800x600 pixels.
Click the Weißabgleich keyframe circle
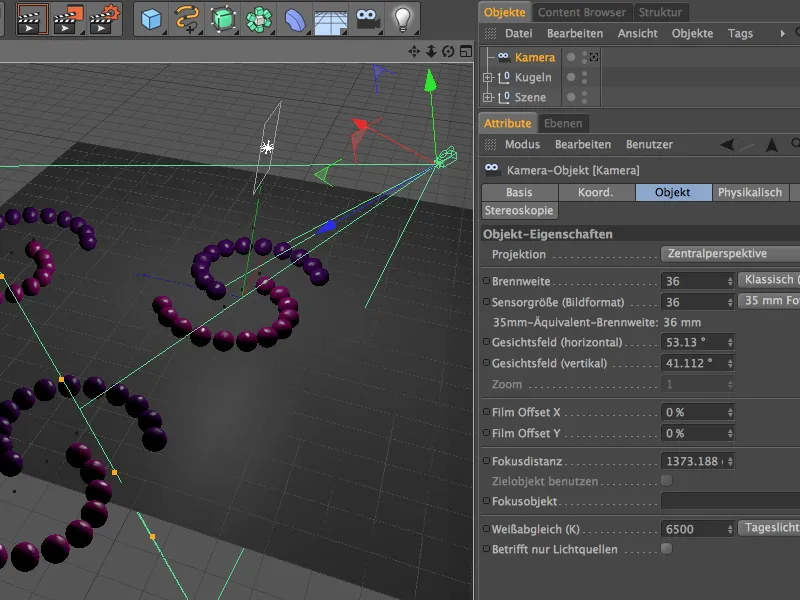click(486, 528)
